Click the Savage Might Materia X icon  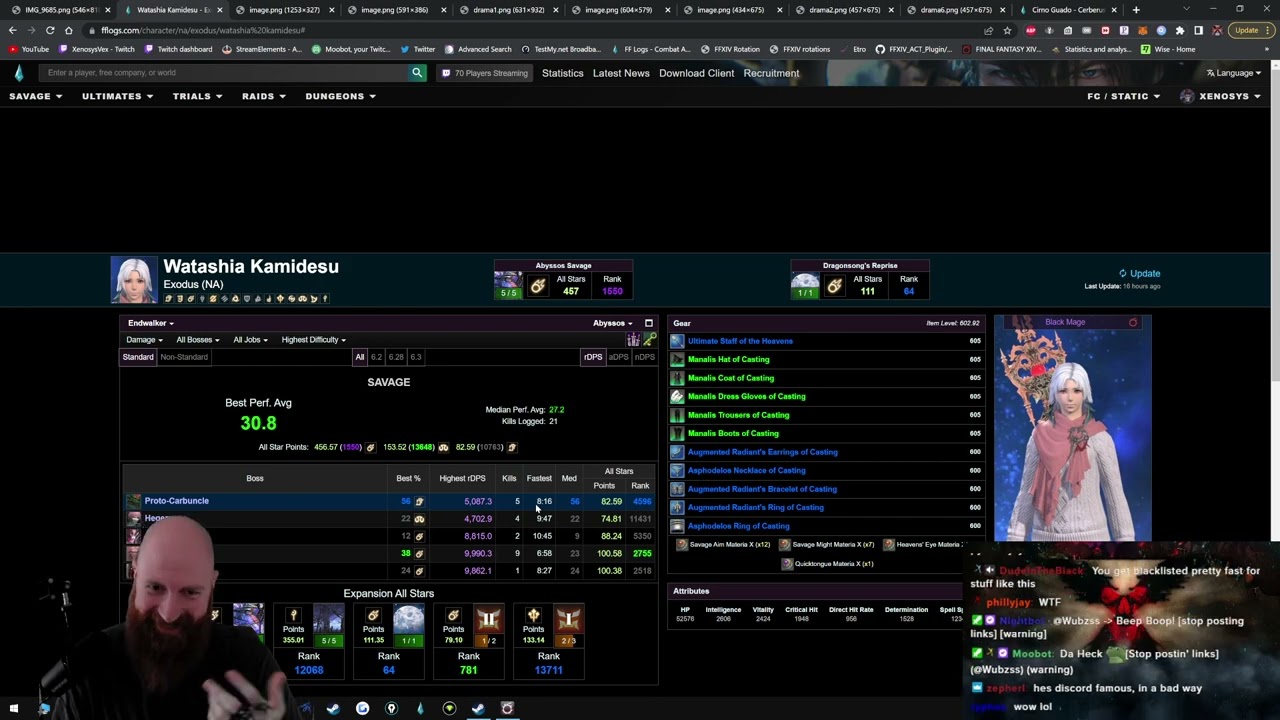pos(785,545)
